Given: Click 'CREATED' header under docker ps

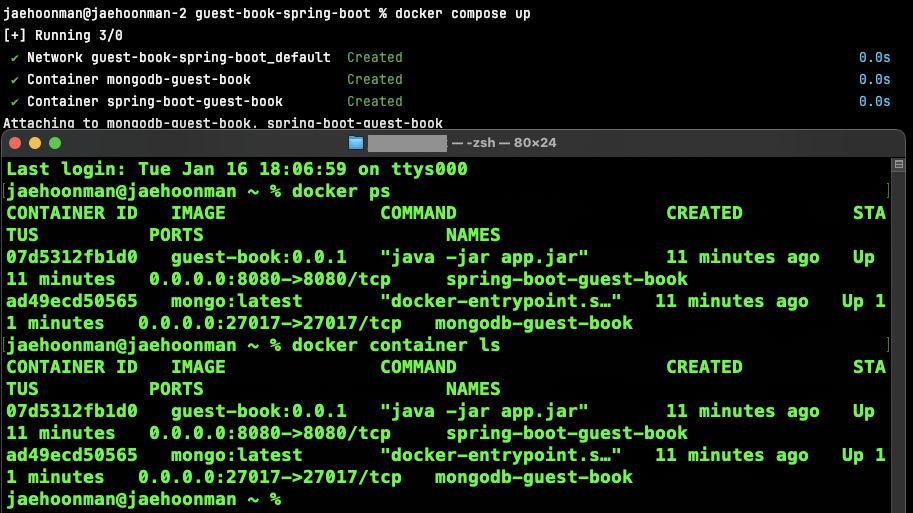Looking at the screenshot, I should [704, 213].
